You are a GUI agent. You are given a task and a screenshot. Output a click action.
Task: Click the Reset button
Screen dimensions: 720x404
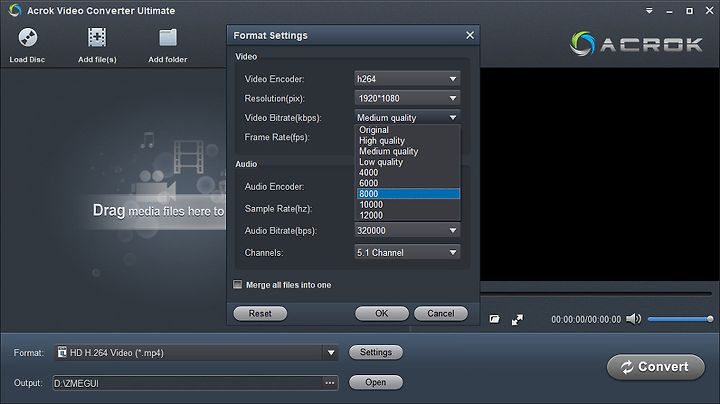click(x=260, y=314)
